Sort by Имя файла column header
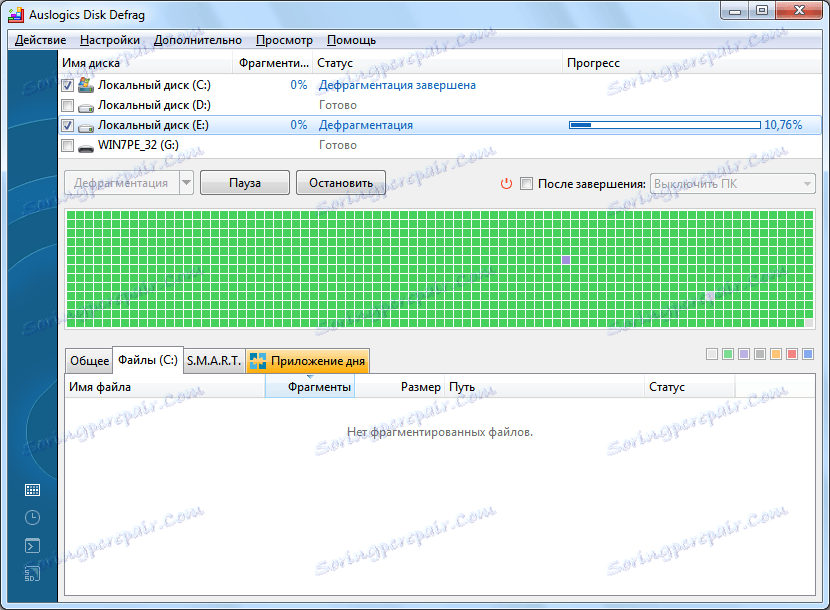The height and width of the screenshot is (610, 830). tap(165, 387)
